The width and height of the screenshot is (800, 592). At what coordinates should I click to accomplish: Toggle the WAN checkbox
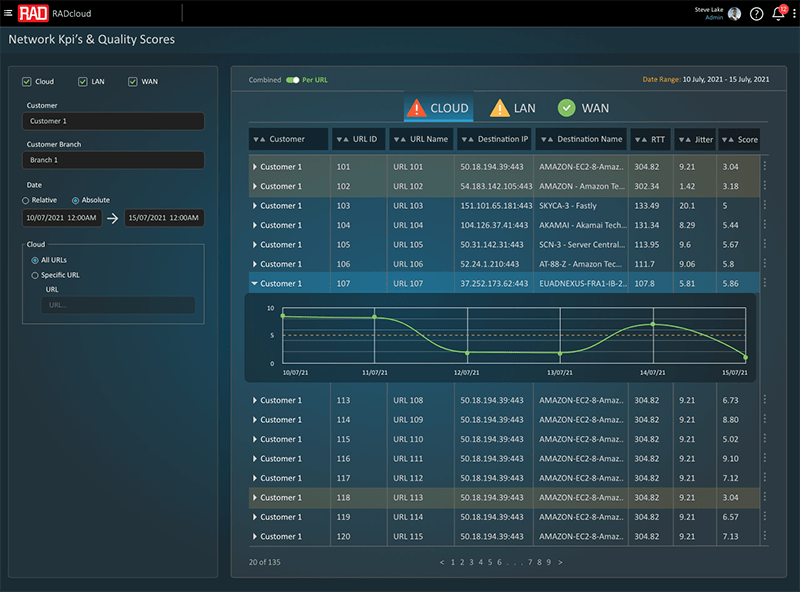133,81
